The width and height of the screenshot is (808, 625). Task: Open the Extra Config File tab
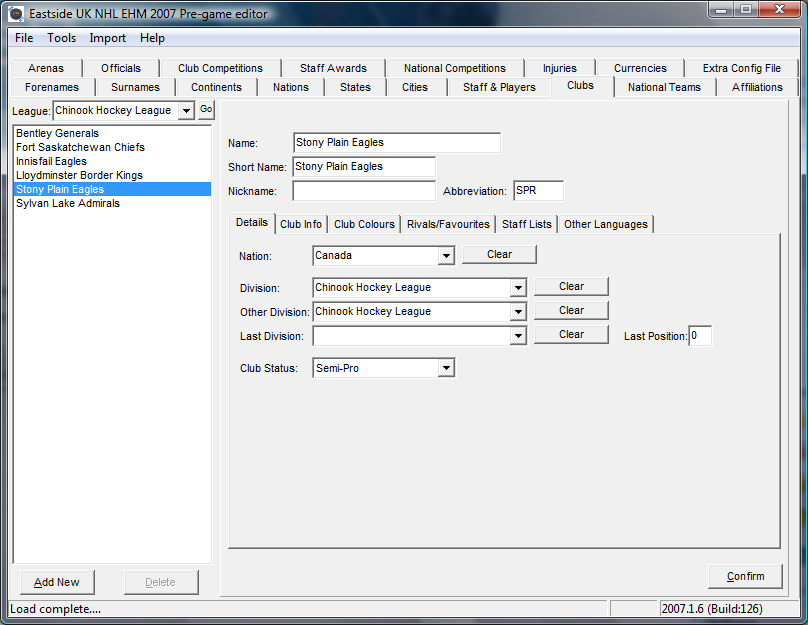click(x=742, y=68)
